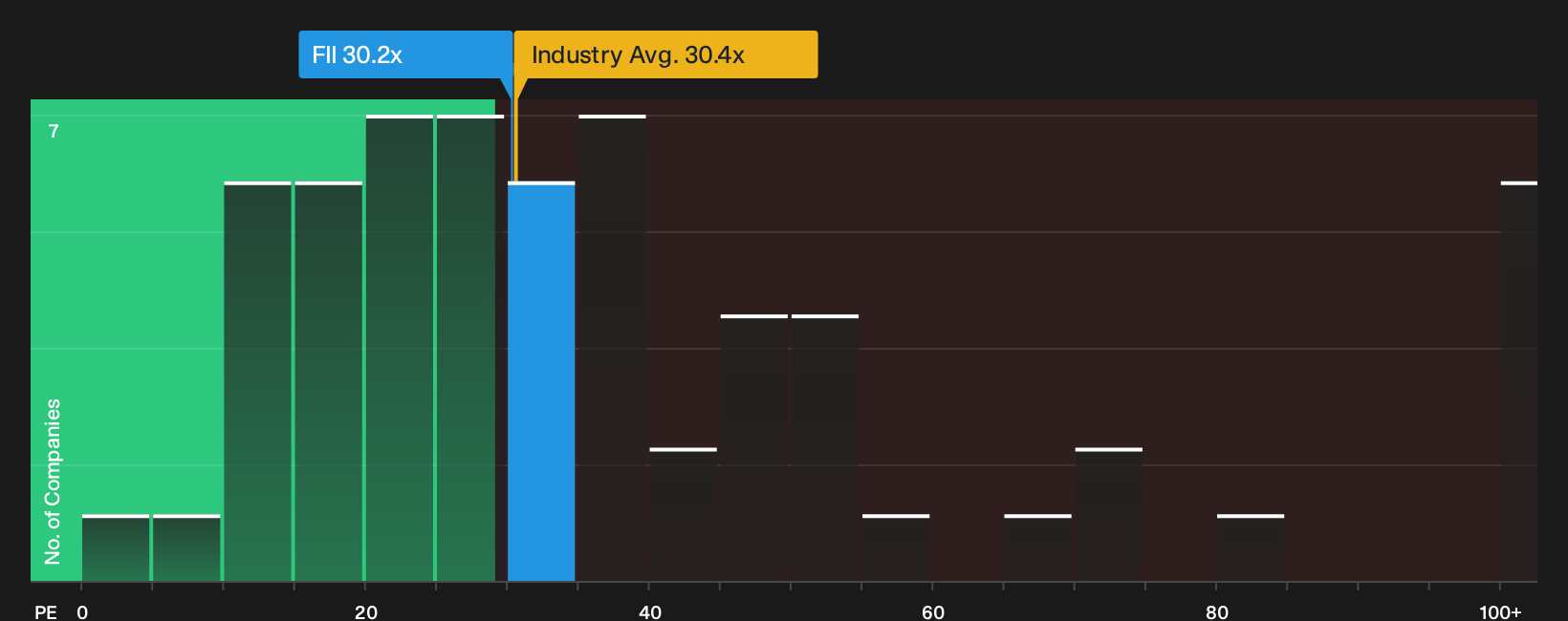
Task: Click the bar for PE 0 to 5
Action: (116, 548)
